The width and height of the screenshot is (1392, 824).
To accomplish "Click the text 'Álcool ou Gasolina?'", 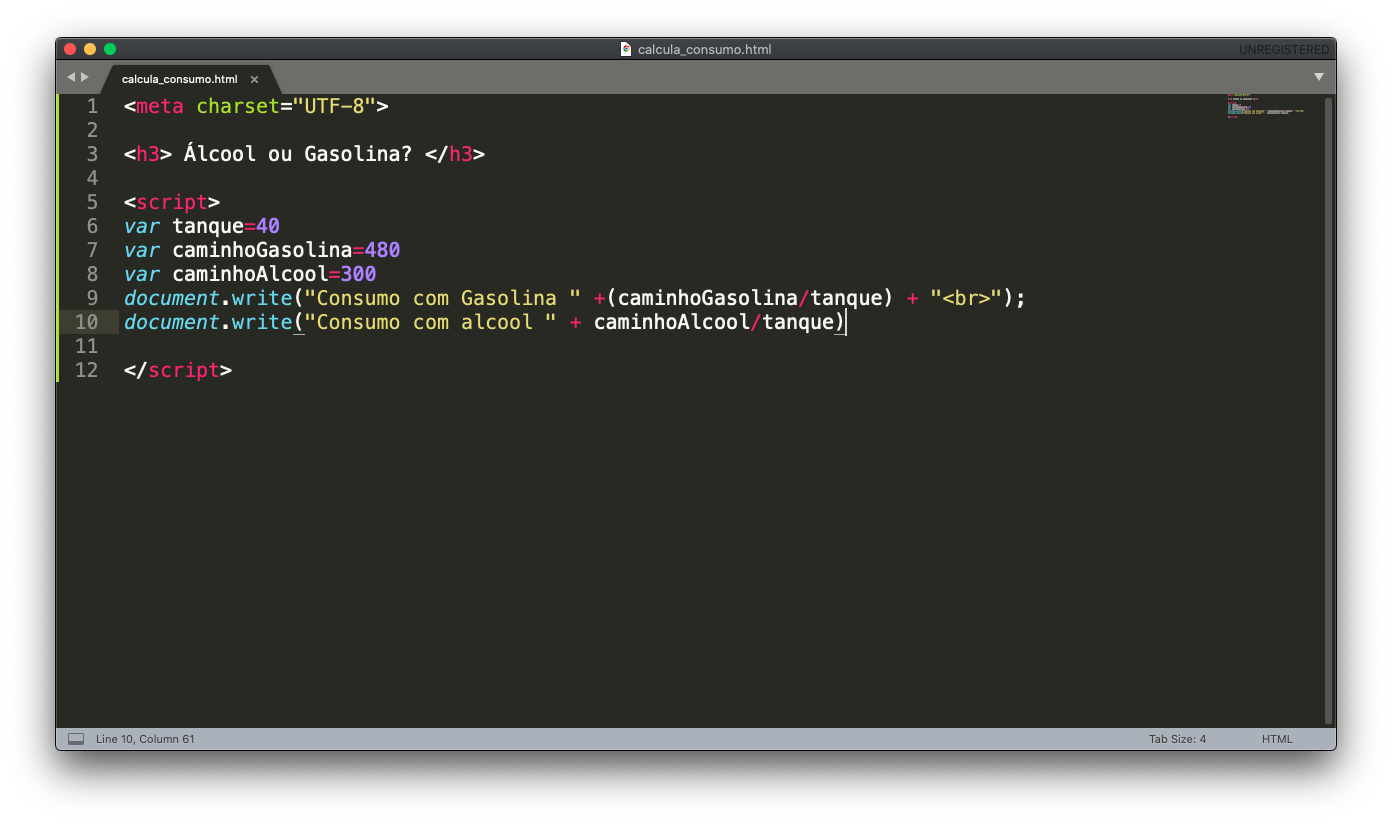I will pos(298,154).
